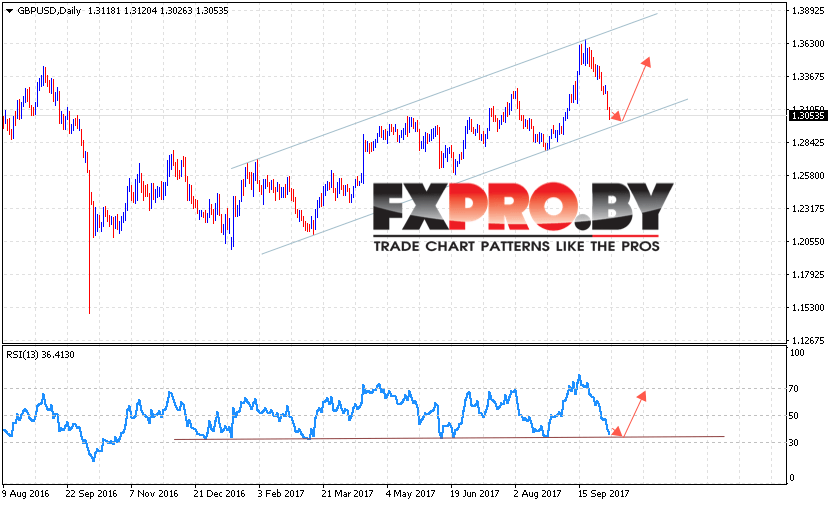
Task: Click the 2 Aug 2017 date label
Action: click(x=537, y=493)
